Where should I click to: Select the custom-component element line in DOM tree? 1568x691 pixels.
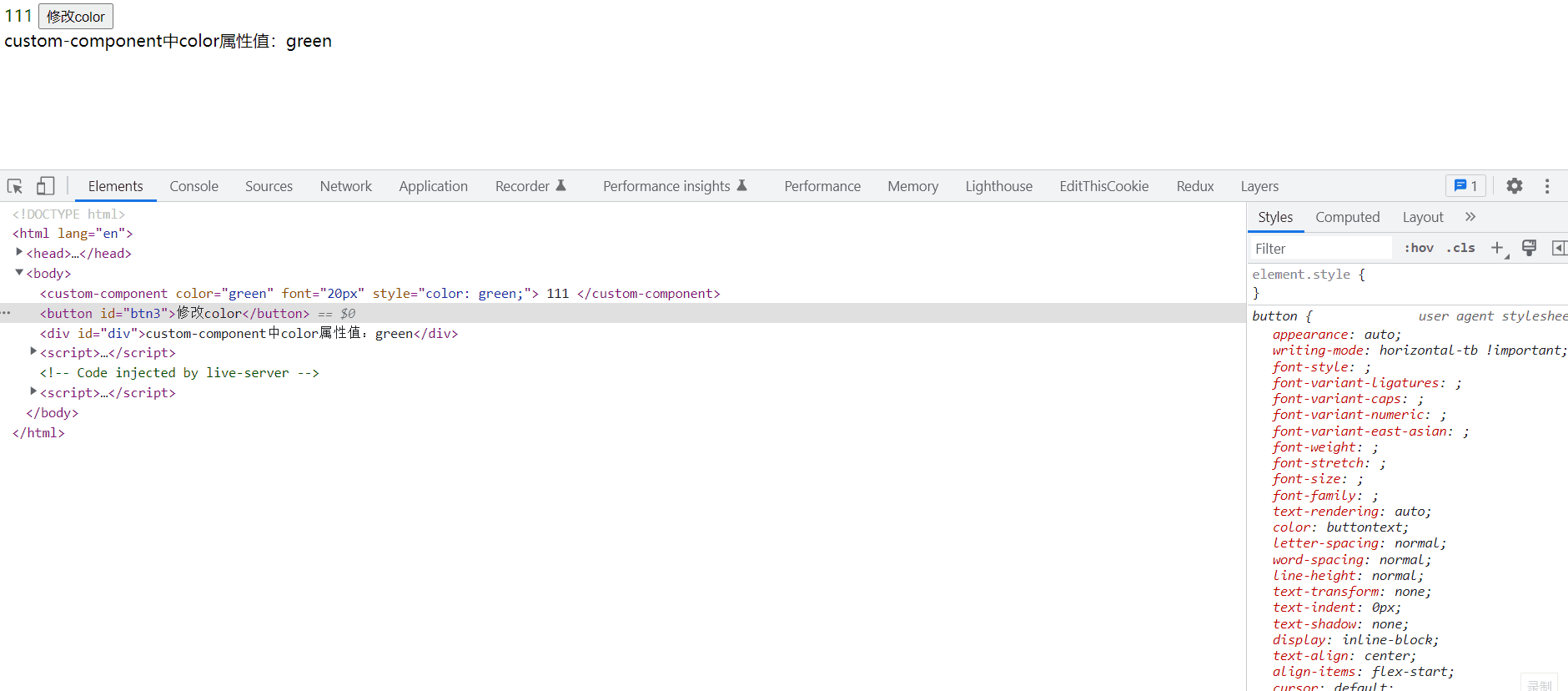[380, 293]
